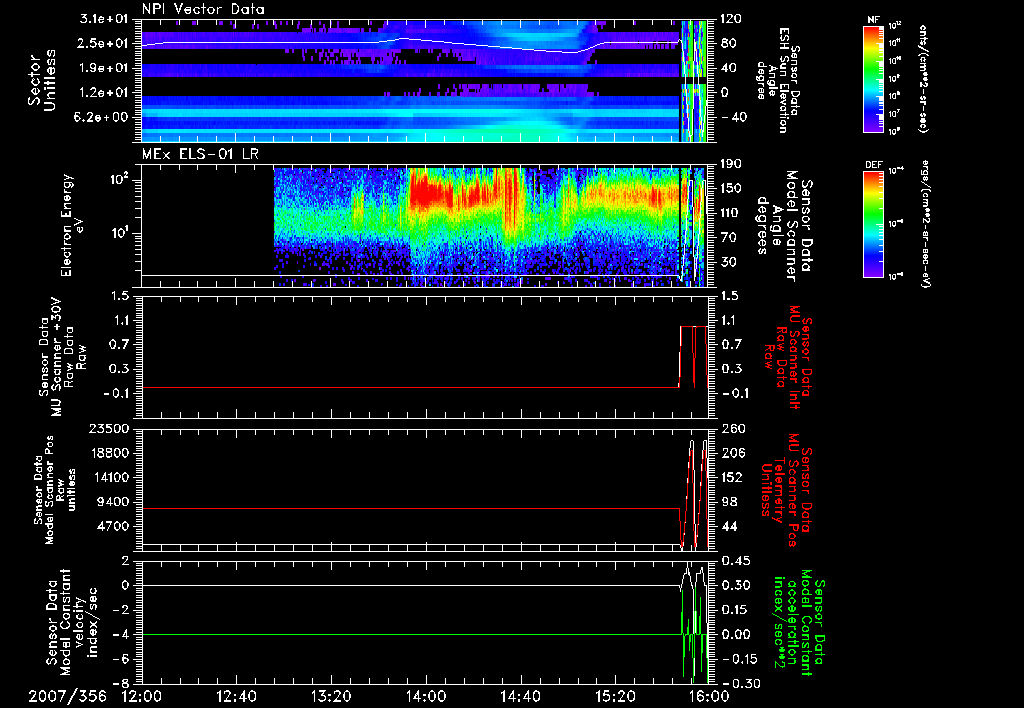Click the 9400 scanner position tick
Image resolution: width=1024 pixels, height=708 pixels.
click(x=114, y=502)
